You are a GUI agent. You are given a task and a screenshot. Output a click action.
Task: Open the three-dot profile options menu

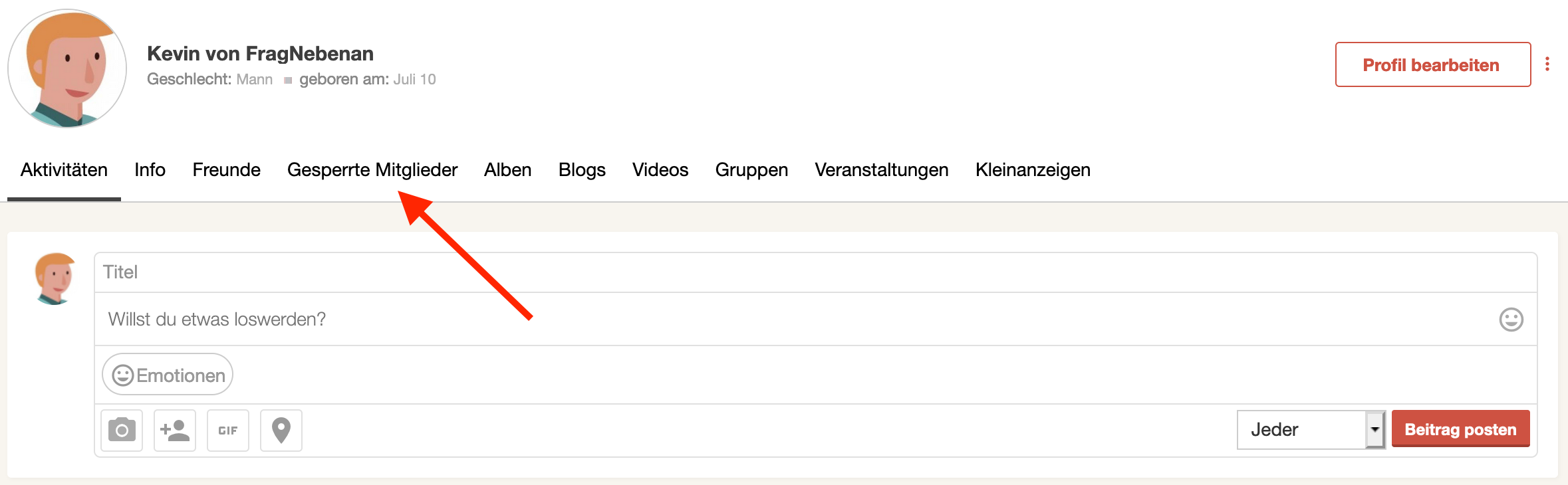(1547, 64)
